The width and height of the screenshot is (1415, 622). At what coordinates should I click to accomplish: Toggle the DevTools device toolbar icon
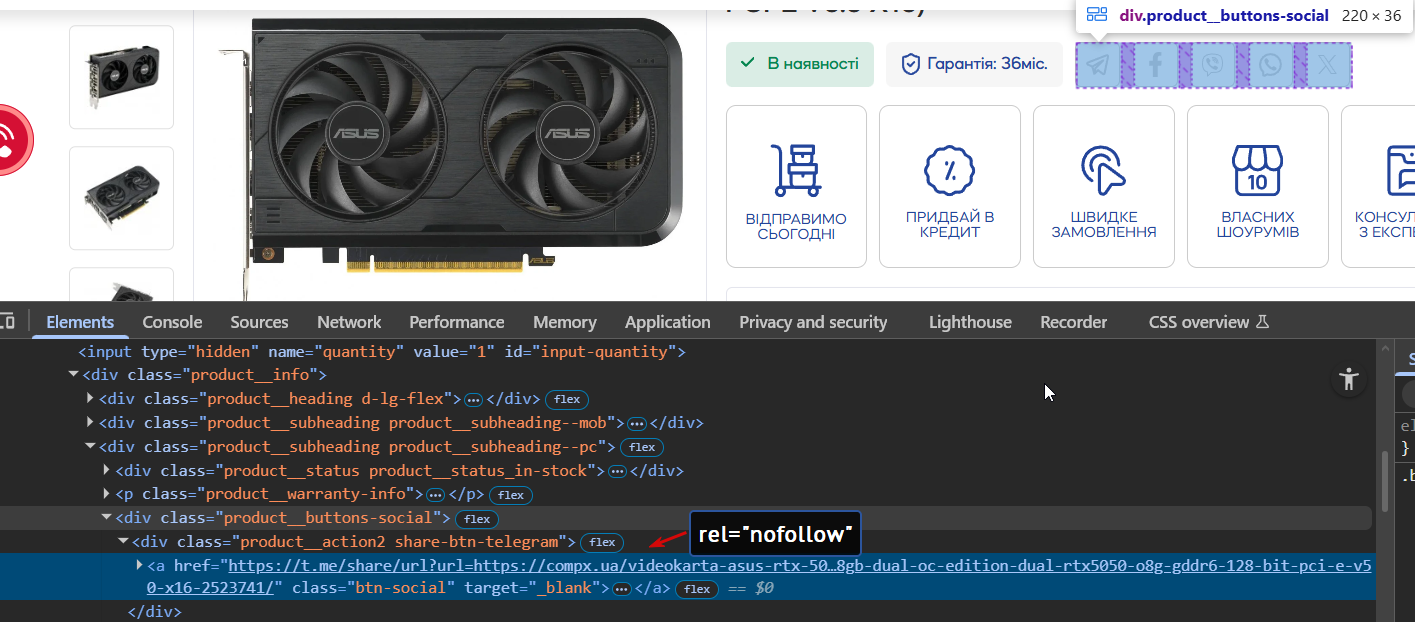(7, 322)
